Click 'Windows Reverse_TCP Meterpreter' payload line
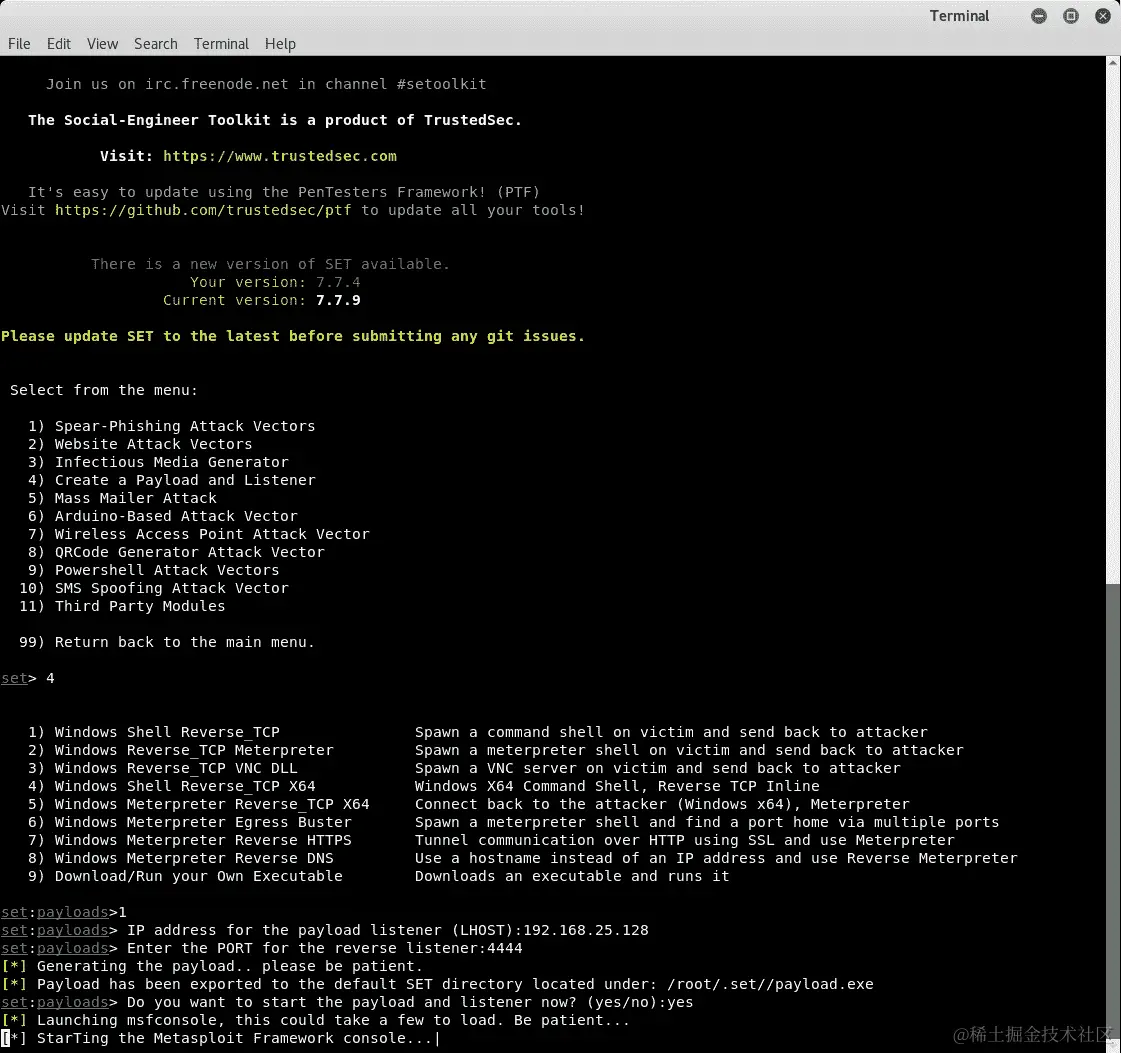Image resolution: width=1121 pixels, height=1053 pixels. tap(181, 750)
